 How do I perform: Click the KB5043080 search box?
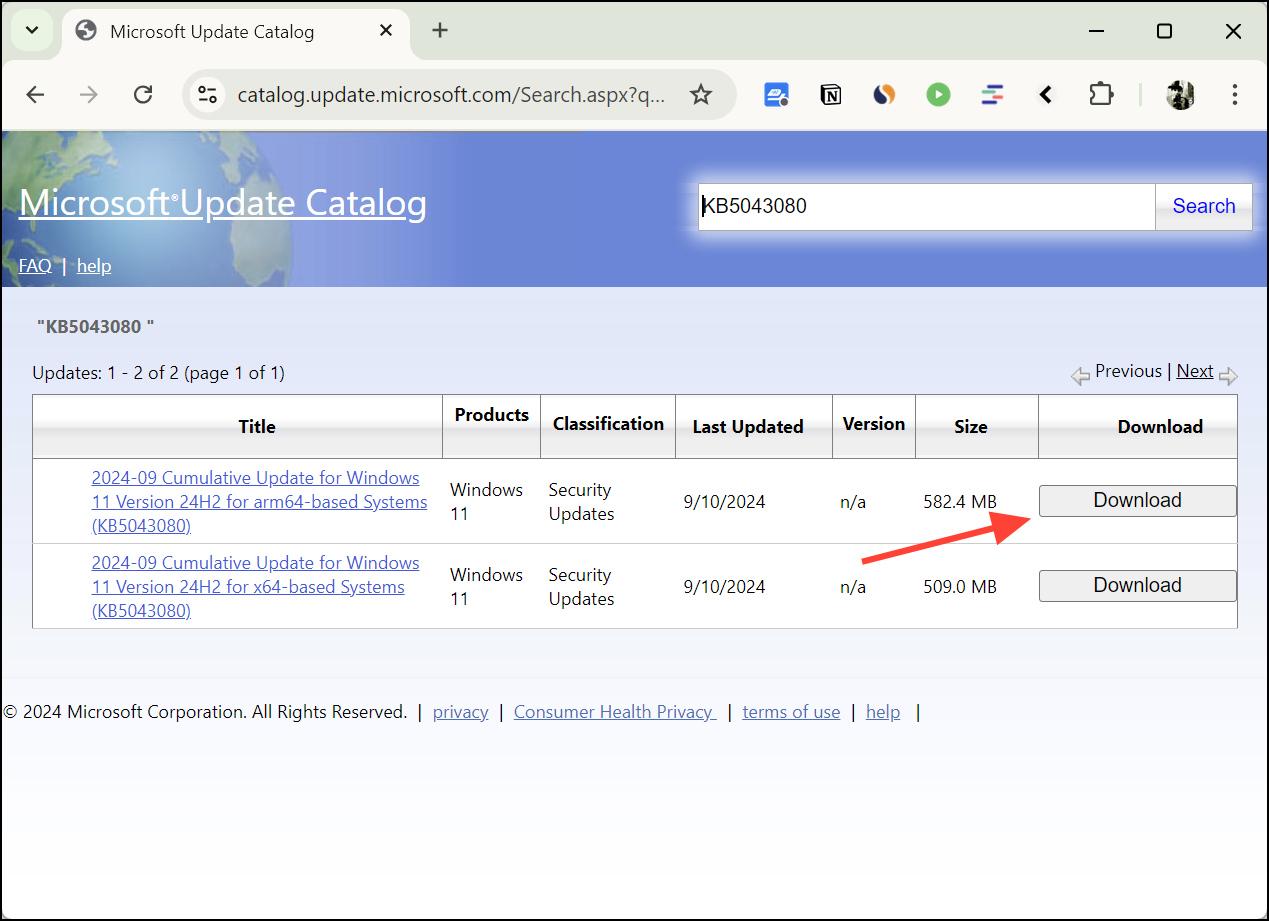point(927,207)
